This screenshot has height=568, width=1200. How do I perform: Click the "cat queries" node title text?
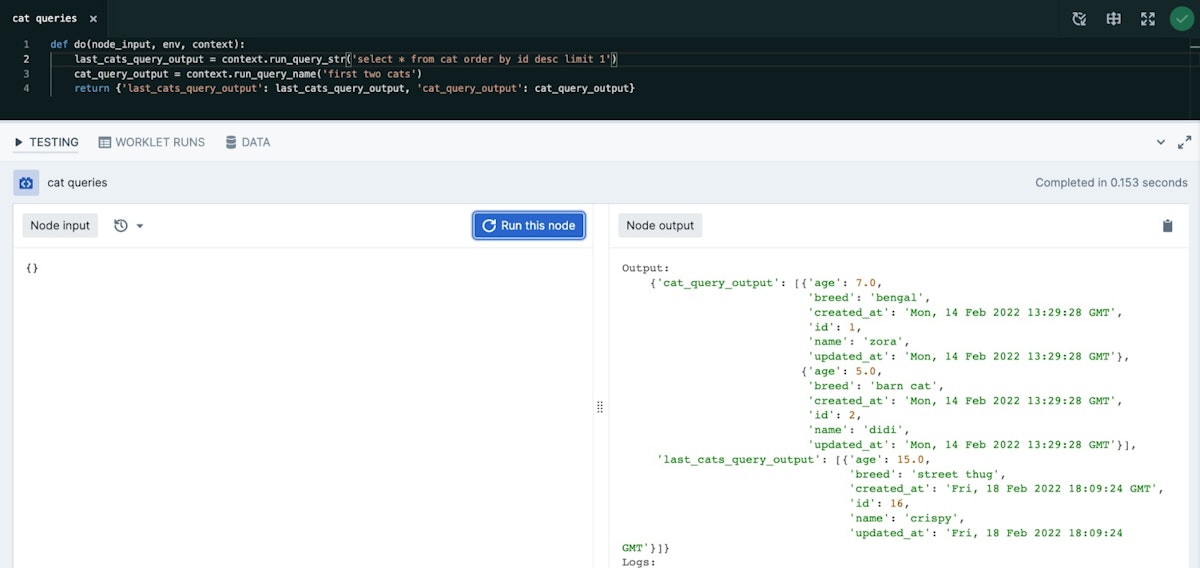(x=77, y=183)
